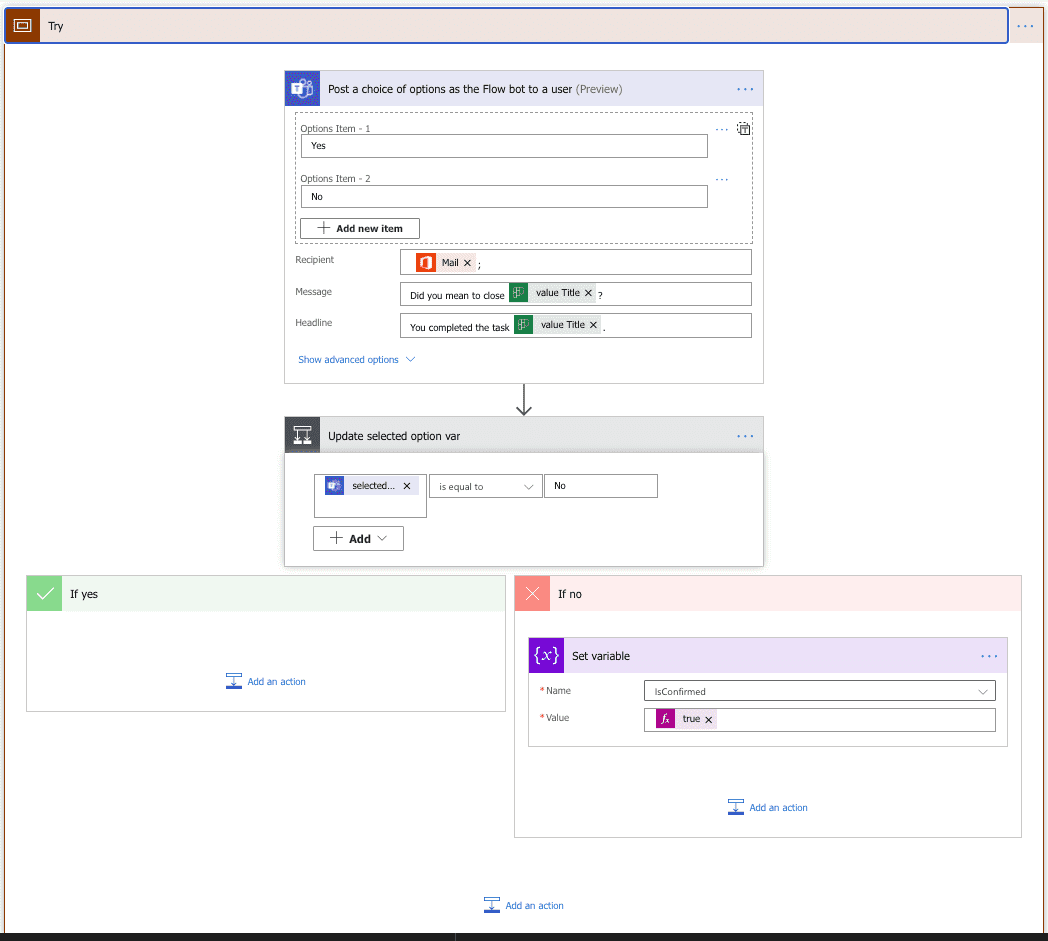Open the ellipsis menu for the Try scope

coord(1025,26)
